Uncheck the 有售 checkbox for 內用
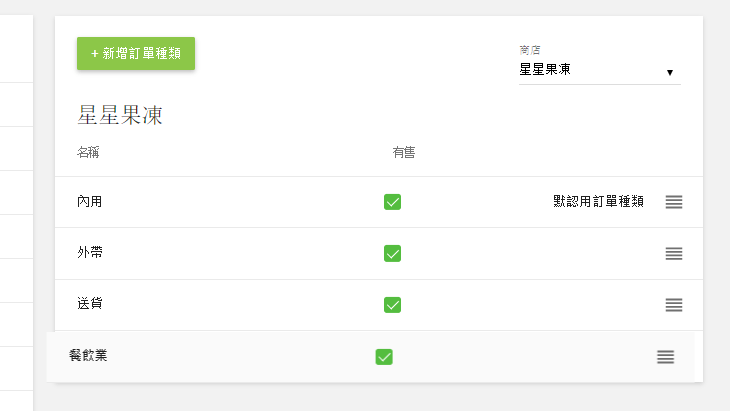 click(393, 202)
